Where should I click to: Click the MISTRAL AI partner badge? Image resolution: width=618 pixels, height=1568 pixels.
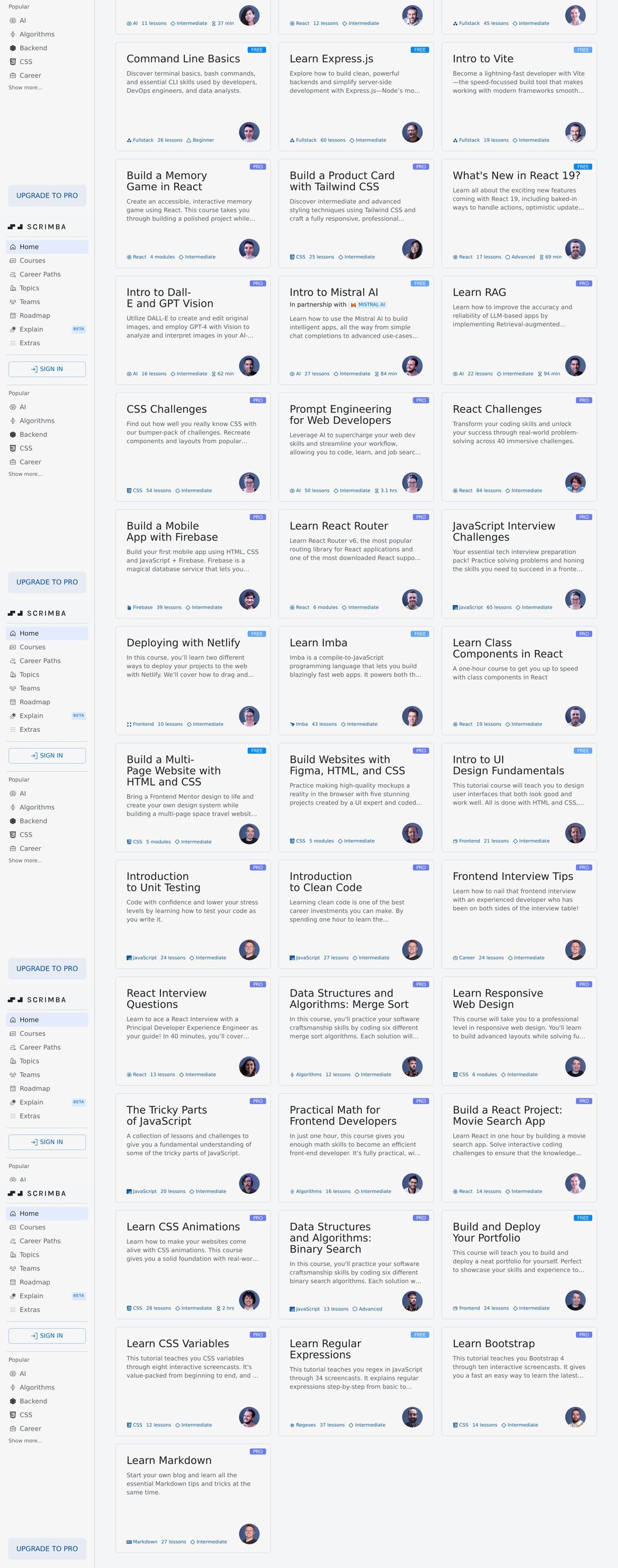coord(368,305)
